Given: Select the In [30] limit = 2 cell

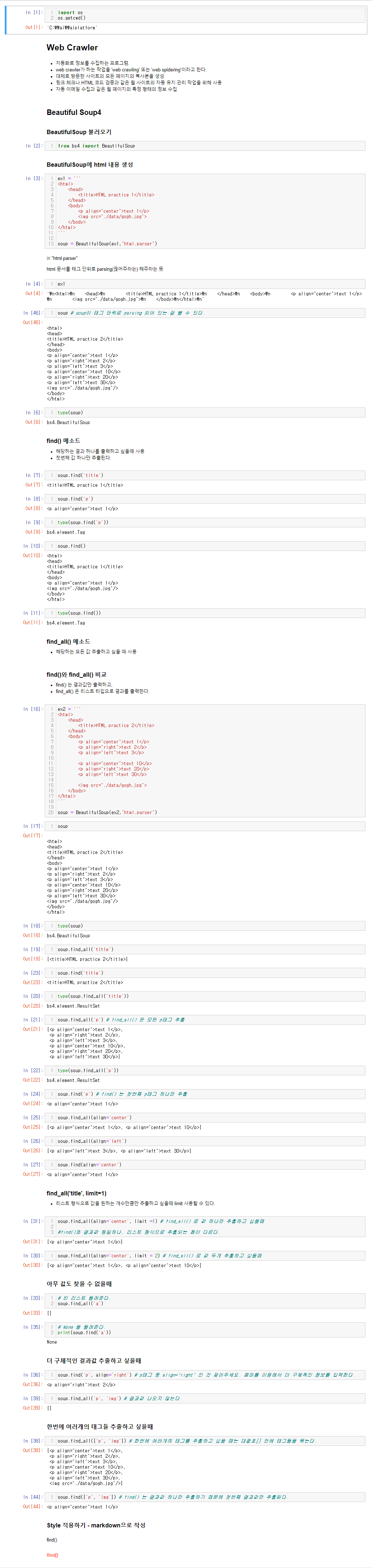Looking at the screenshot, I should click(205, 1256).
